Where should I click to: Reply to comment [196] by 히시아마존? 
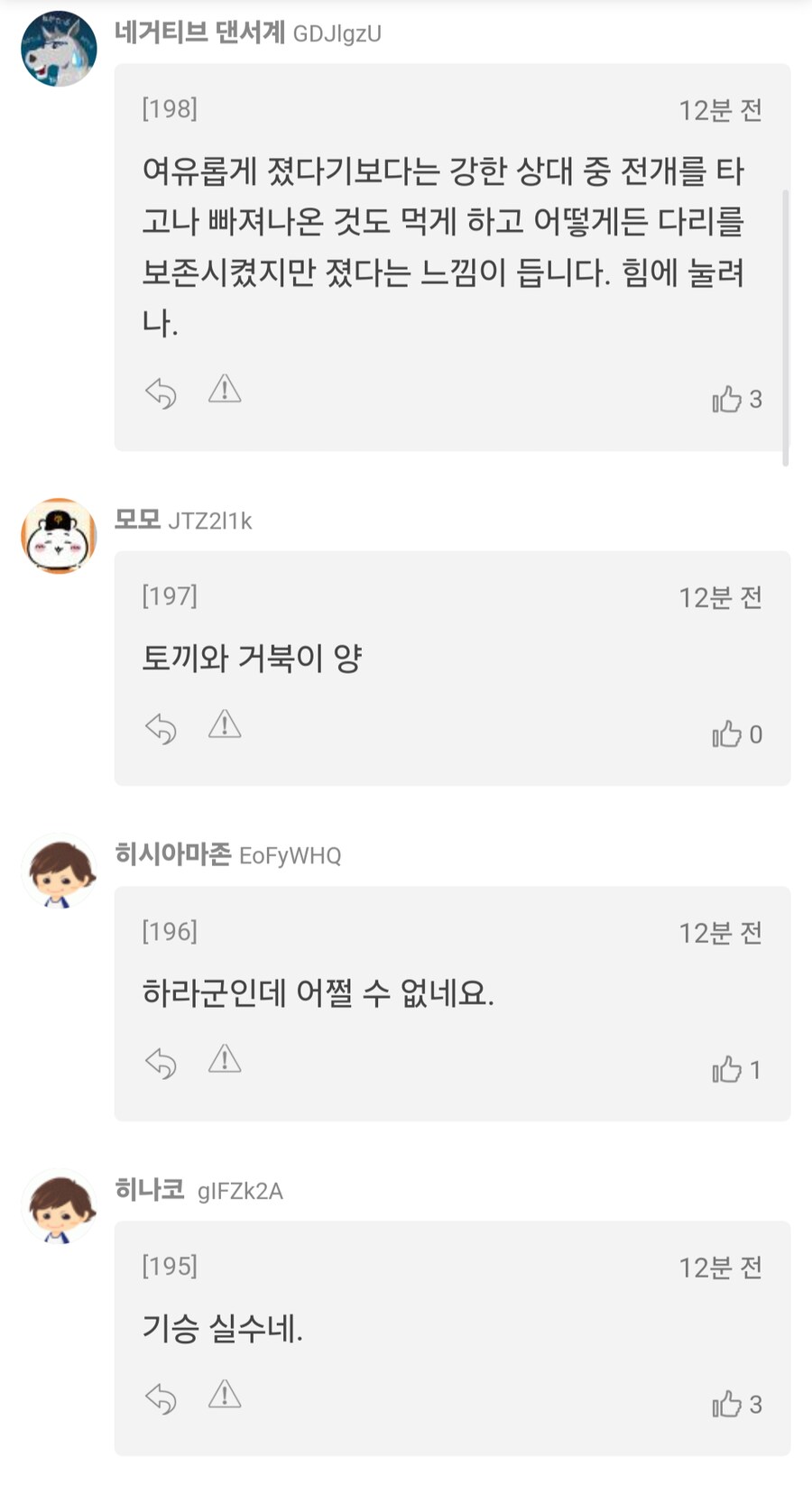click(x=161, y=1064)
